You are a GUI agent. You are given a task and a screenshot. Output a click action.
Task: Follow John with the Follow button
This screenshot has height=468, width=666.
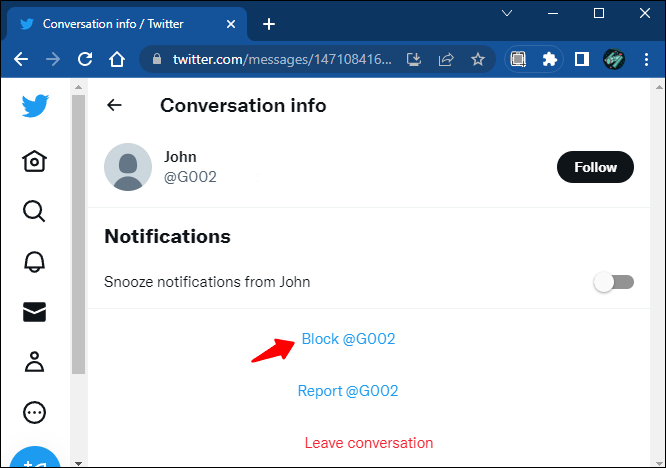pyautogui.click(x=595, y=167)
